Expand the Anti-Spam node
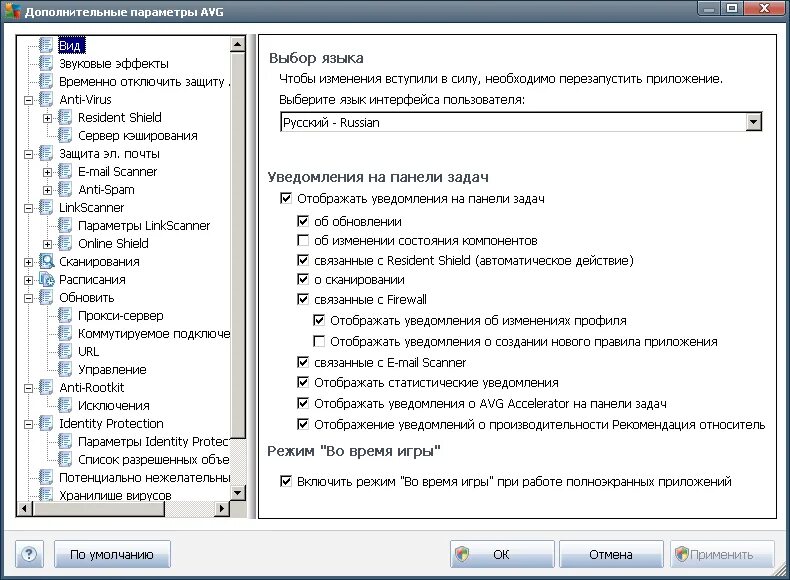 (47, 190)
